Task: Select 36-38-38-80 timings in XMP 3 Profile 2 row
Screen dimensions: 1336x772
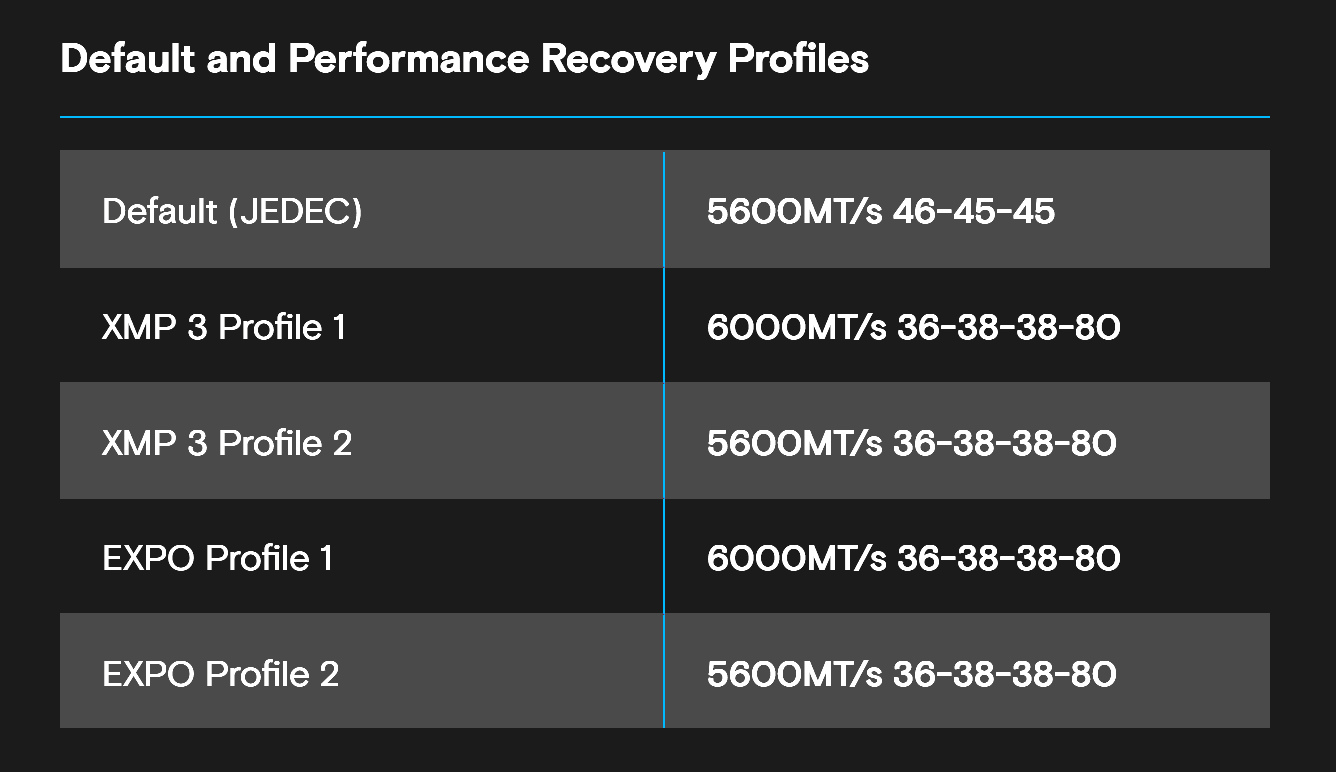Action: tap(1004, 443)
